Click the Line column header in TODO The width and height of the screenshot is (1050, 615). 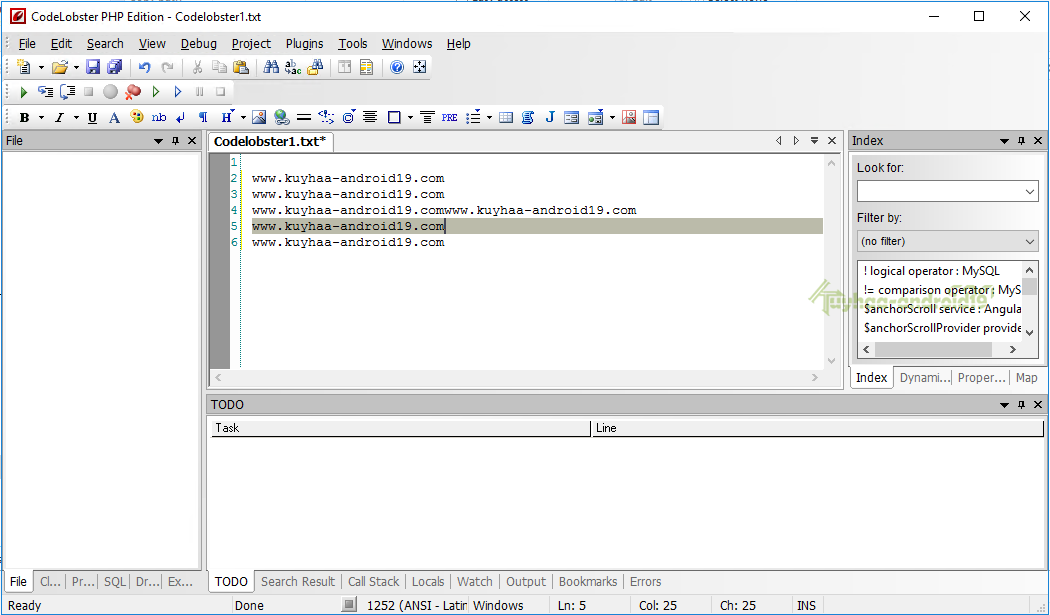(818, 428)
